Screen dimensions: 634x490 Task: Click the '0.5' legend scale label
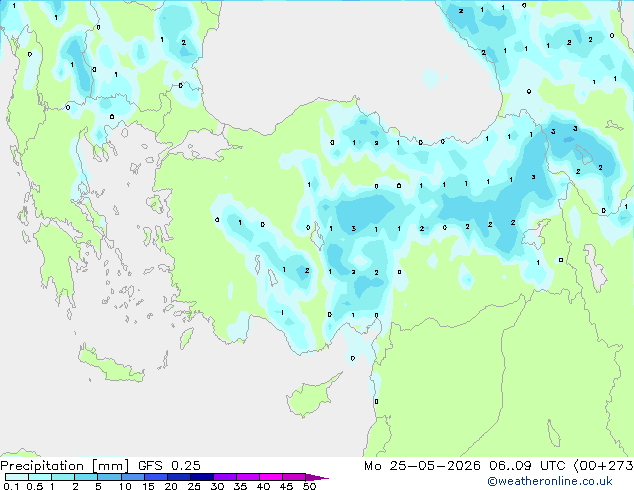(34, 486)
